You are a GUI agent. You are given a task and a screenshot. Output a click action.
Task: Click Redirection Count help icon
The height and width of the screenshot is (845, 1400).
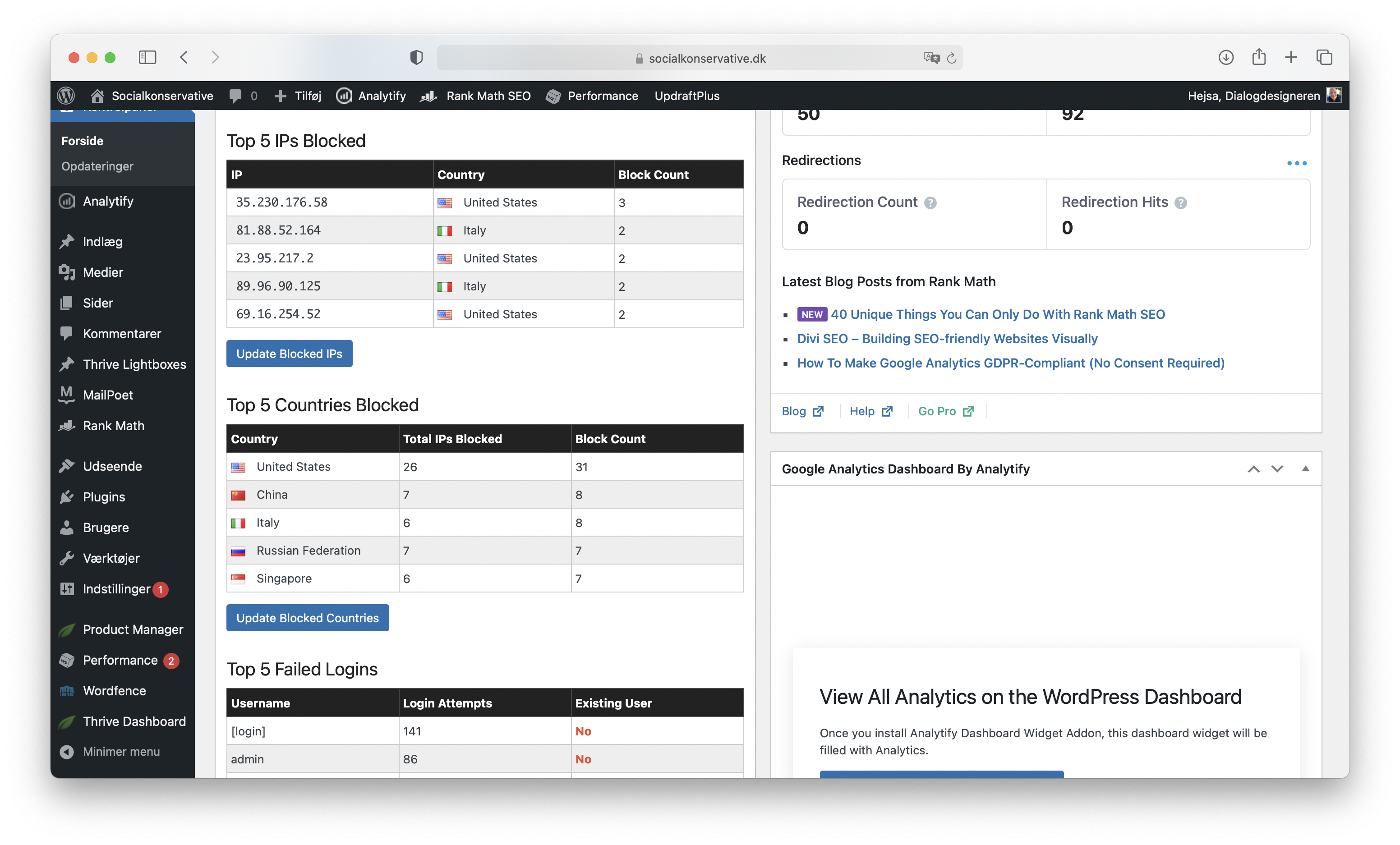pyautogui.click(x=930, y=203)
